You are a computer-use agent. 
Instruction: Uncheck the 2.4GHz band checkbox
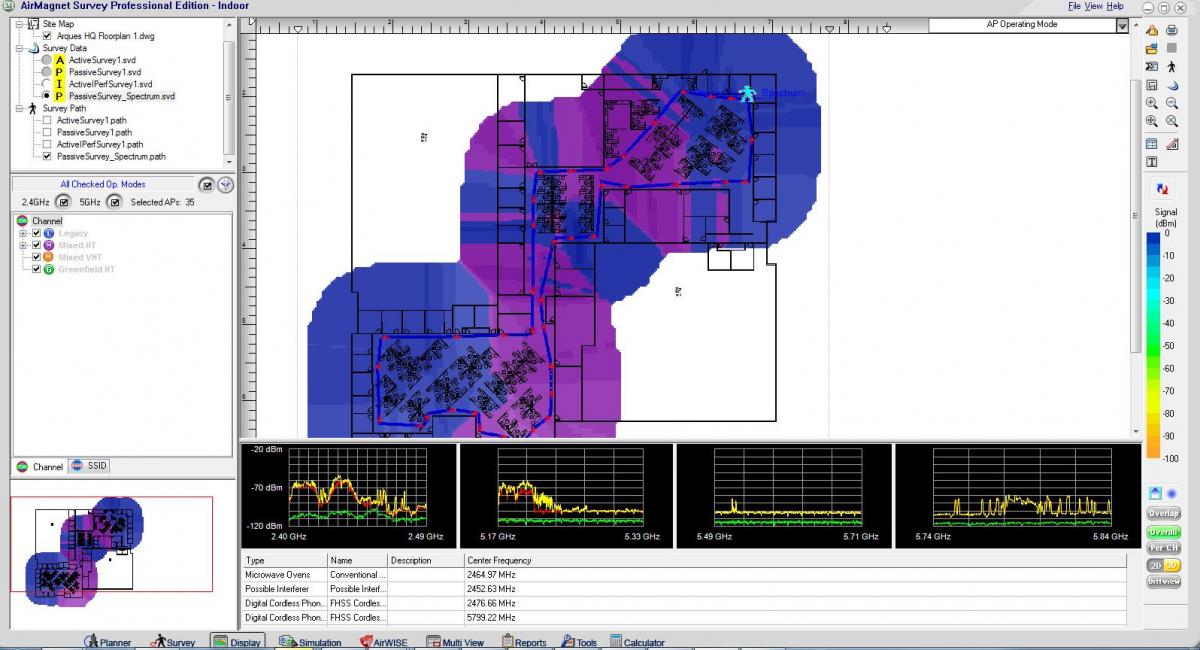[x=63, y=202]
